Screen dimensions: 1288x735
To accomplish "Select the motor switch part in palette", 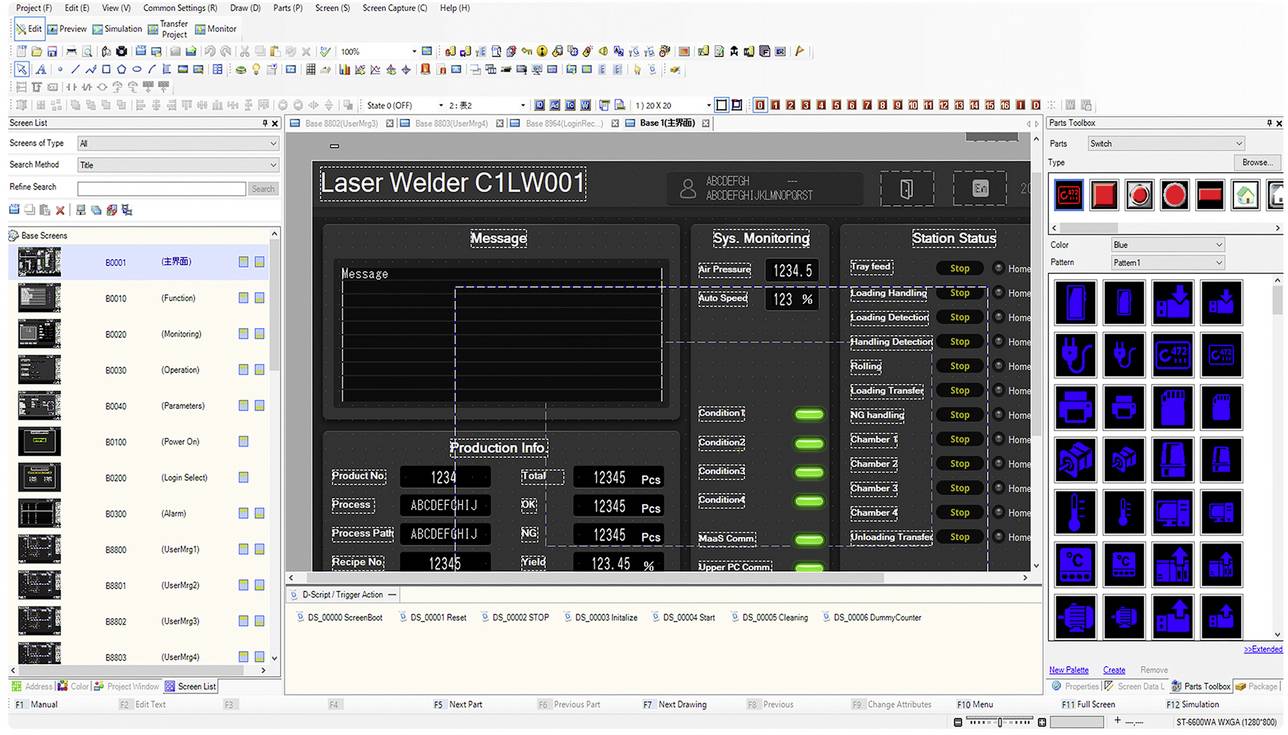I will [1075, 616].
